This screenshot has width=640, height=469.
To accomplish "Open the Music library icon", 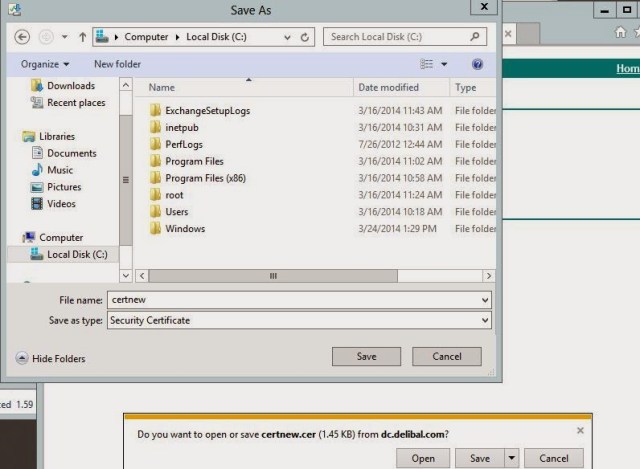I will [x=38, y=170].
